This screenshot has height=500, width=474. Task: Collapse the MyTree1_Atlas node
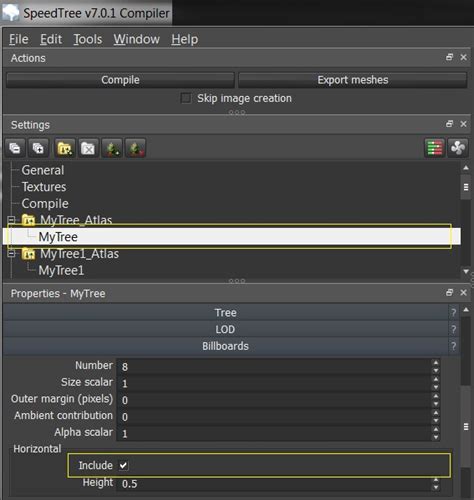pos(11,254)
